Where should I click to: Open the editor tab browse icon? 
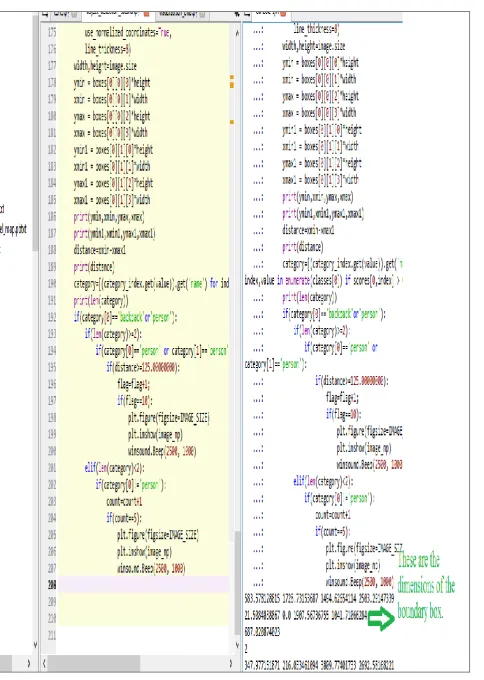(45, 14)
